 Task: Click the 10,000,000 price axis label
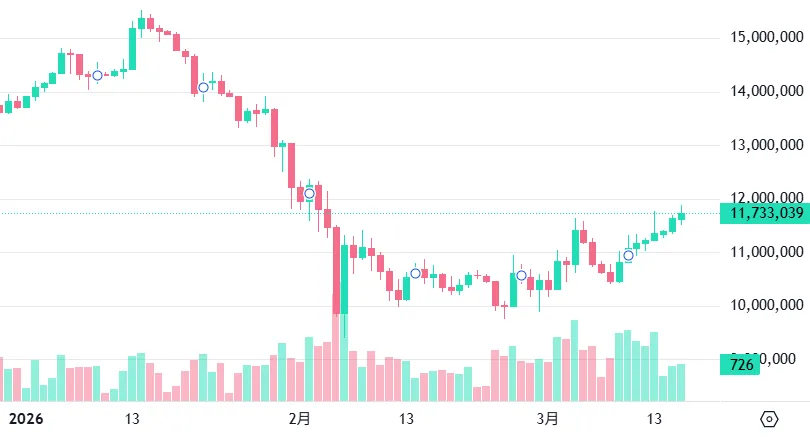765,306
